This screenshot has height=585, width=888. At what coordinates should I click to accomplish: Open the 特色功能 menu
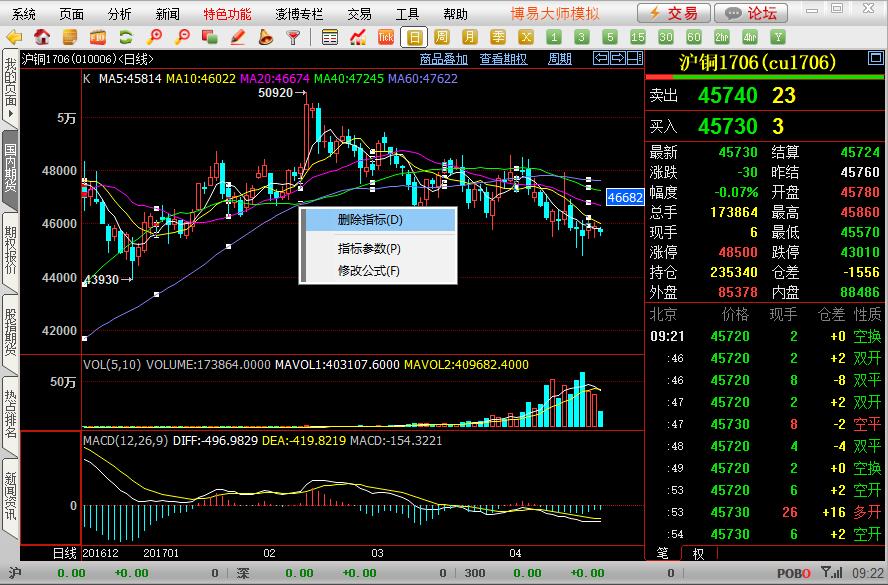click(227, 14)
